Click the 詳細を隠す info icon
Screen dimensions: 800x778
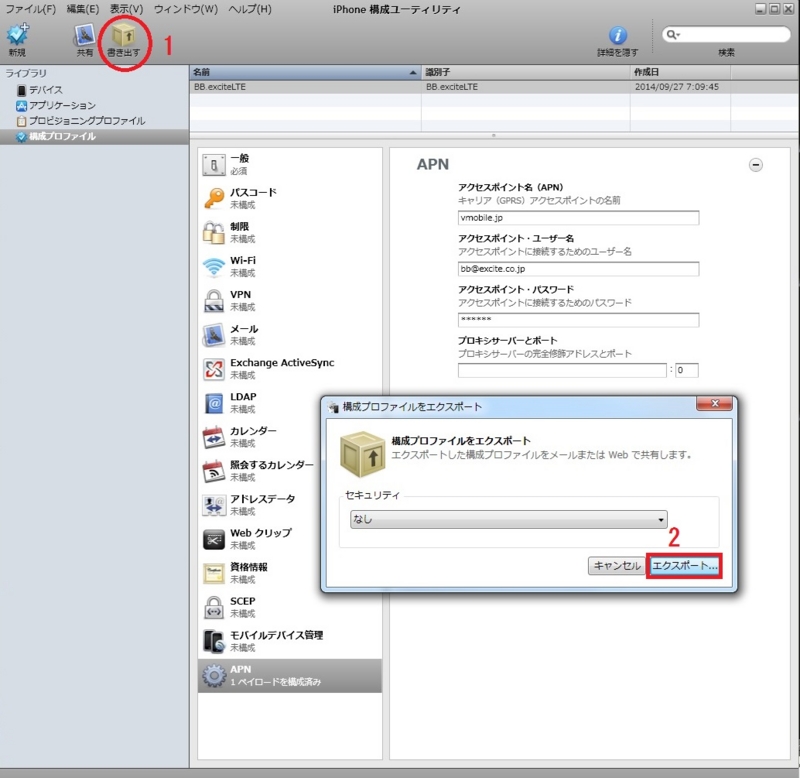pyautogui.click(x=618, y=35)
